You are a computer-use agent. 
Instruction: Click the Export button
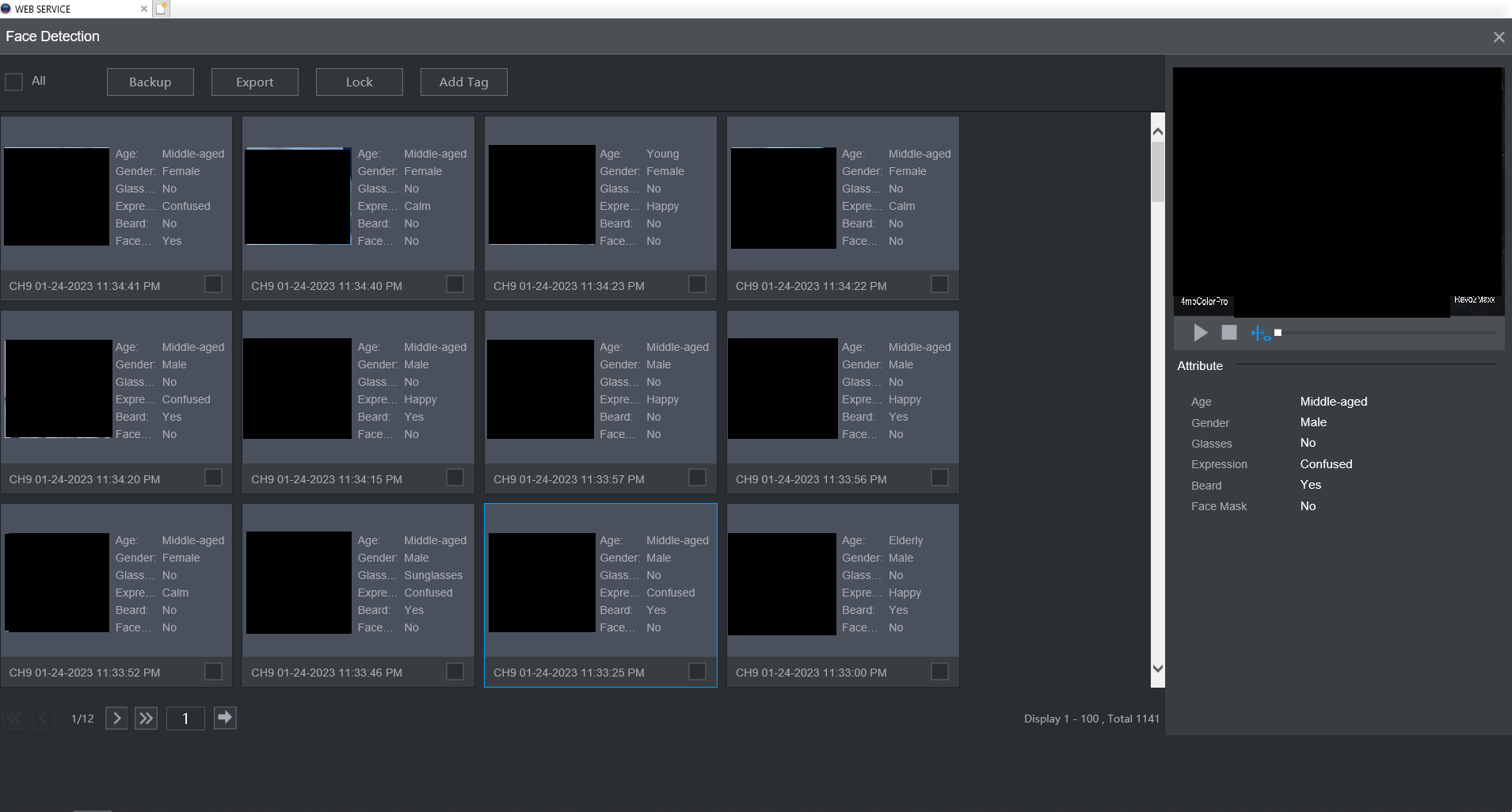pos(255,82)
